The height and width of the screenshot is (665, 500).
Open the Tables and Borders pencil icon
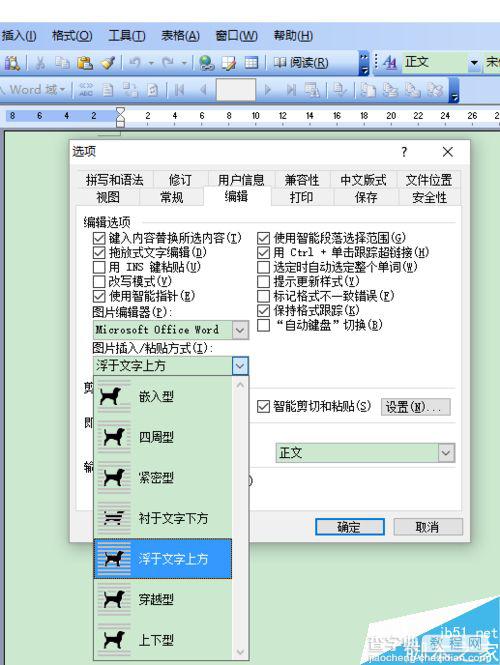pos(229,63)
